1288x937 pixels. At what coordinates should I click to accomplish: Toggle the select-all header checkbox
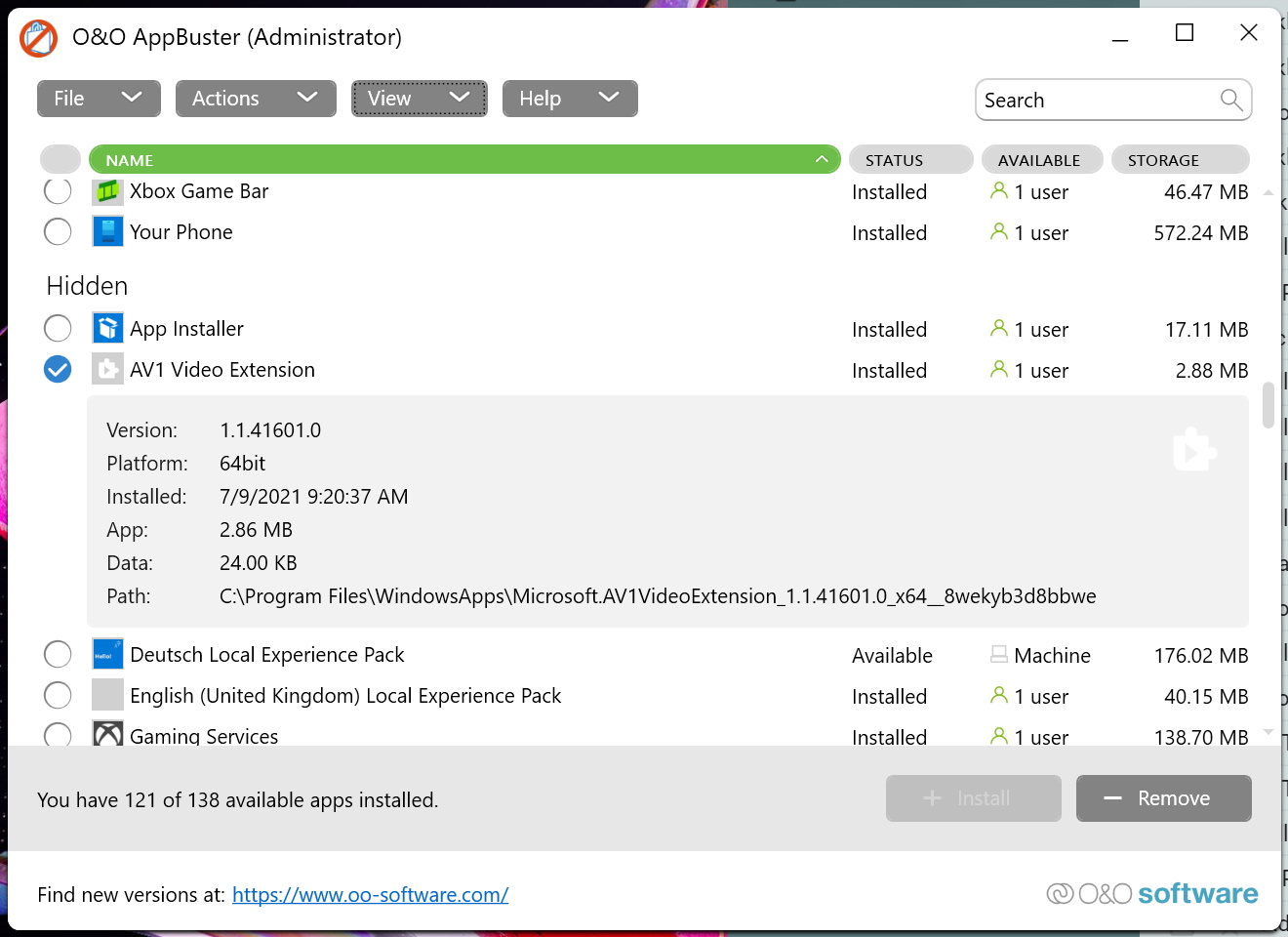[60, 159]
